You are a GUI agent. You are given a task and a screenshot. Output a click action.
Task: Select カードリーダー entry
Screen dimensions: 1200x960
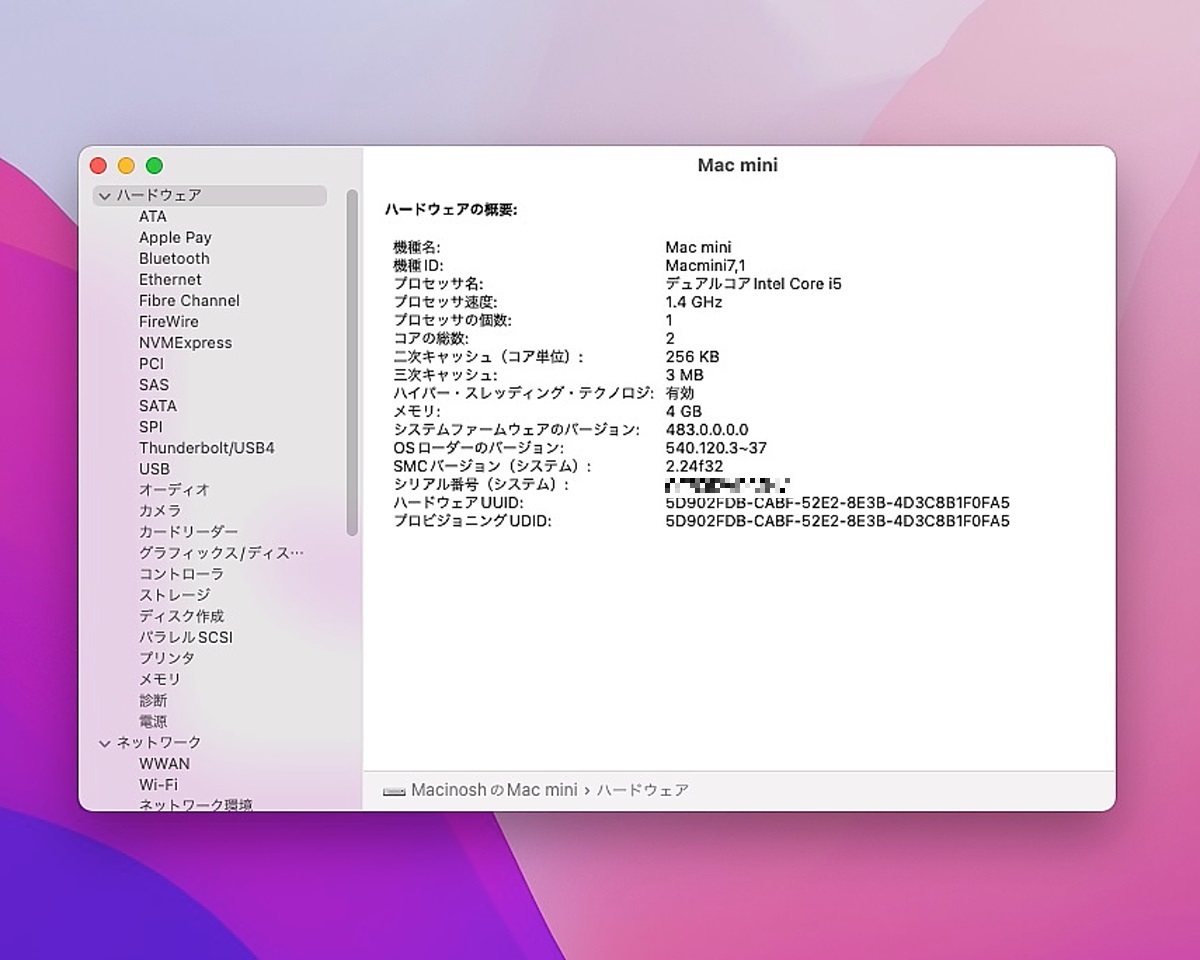pyautogui.click(x=188, y=532)
